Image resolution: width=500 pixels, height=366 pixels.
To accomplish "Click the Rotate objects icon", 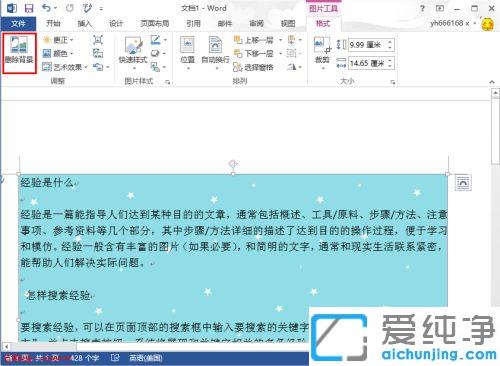I will point(291,67).
